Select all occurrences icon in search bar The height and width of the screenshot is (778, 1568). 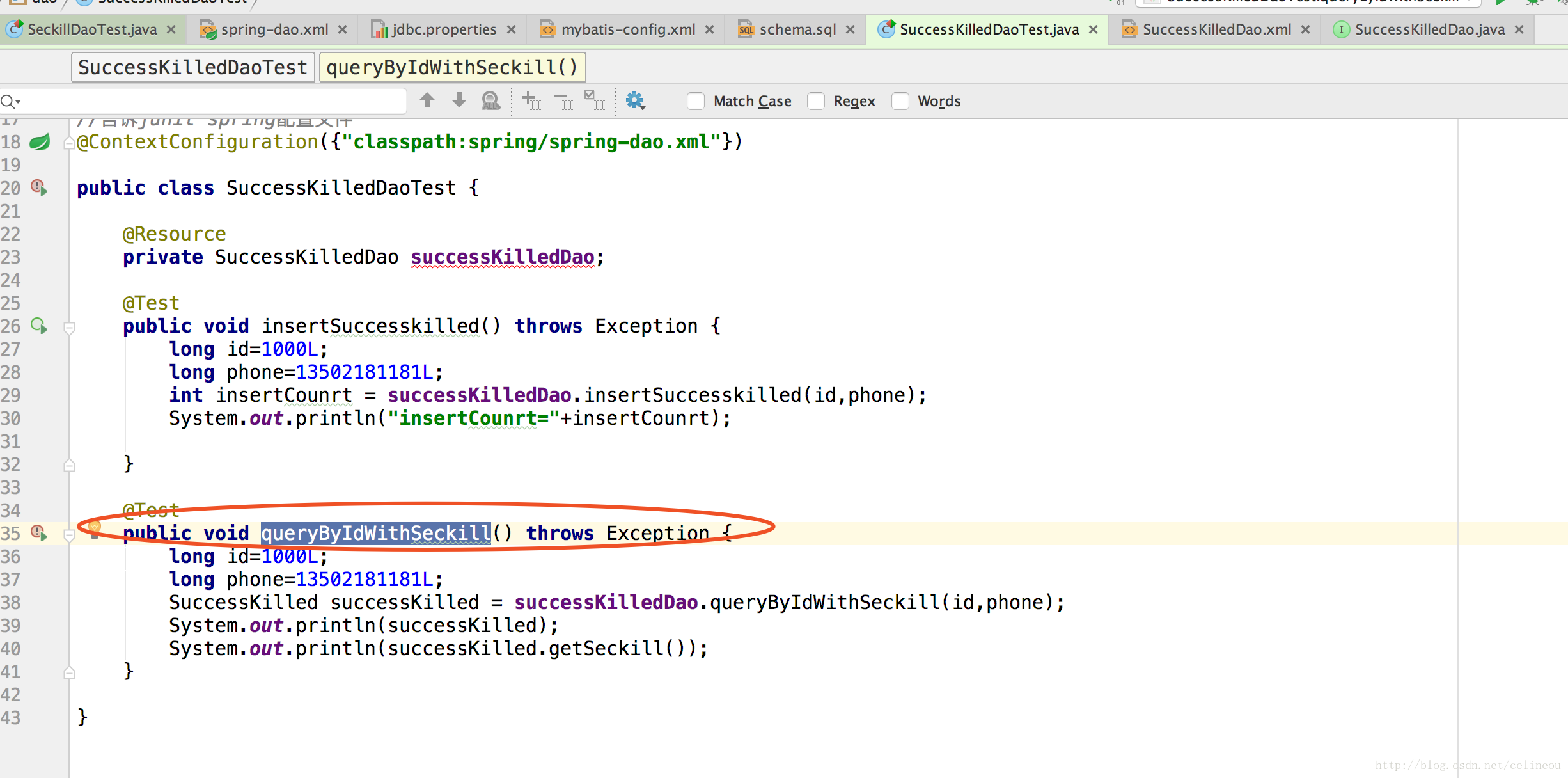(x=595, y=100)
